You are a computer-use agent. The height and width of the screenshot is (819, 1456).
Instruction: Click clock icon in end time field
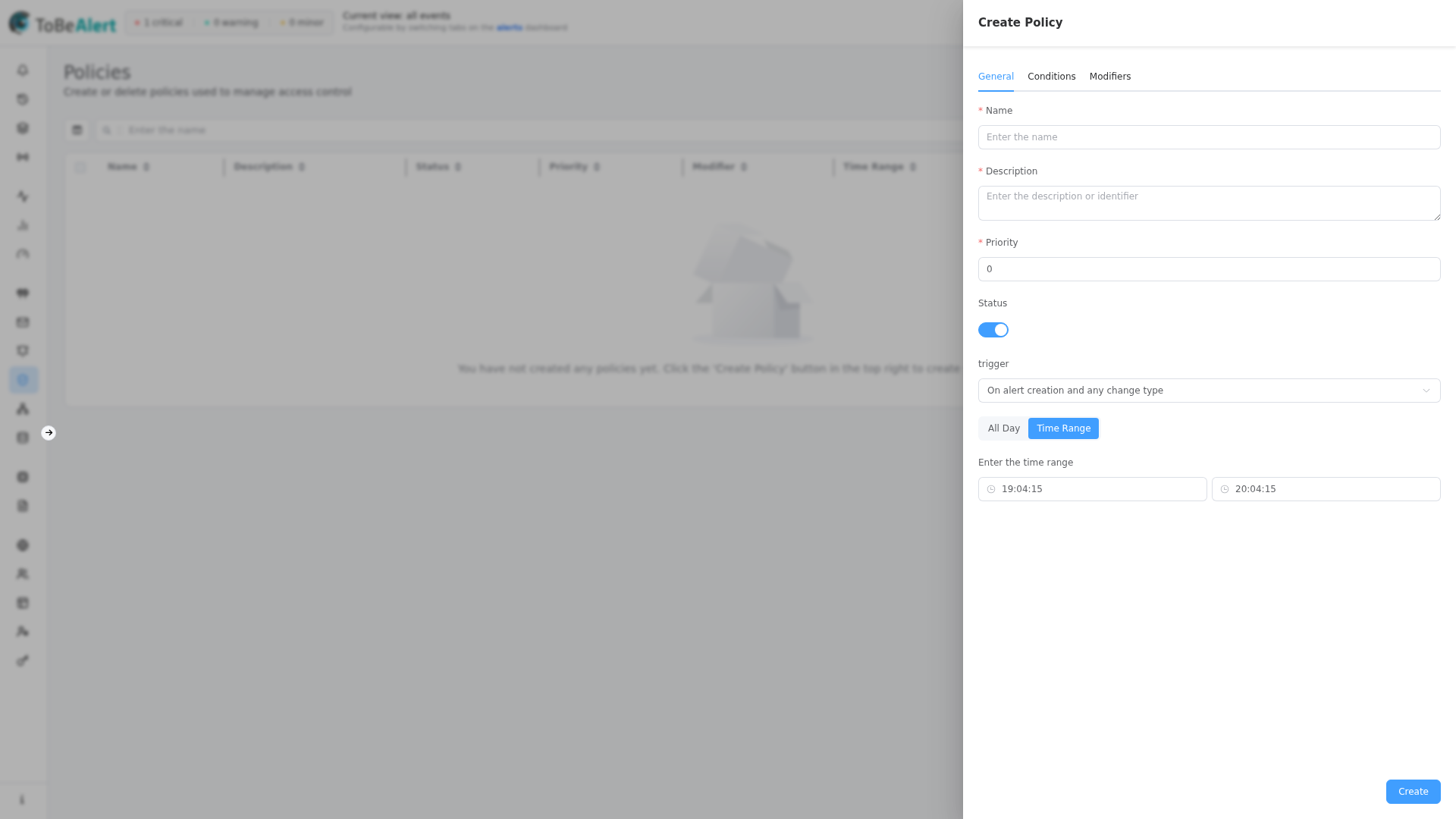pyautogui.click(x=1224, y=489)
